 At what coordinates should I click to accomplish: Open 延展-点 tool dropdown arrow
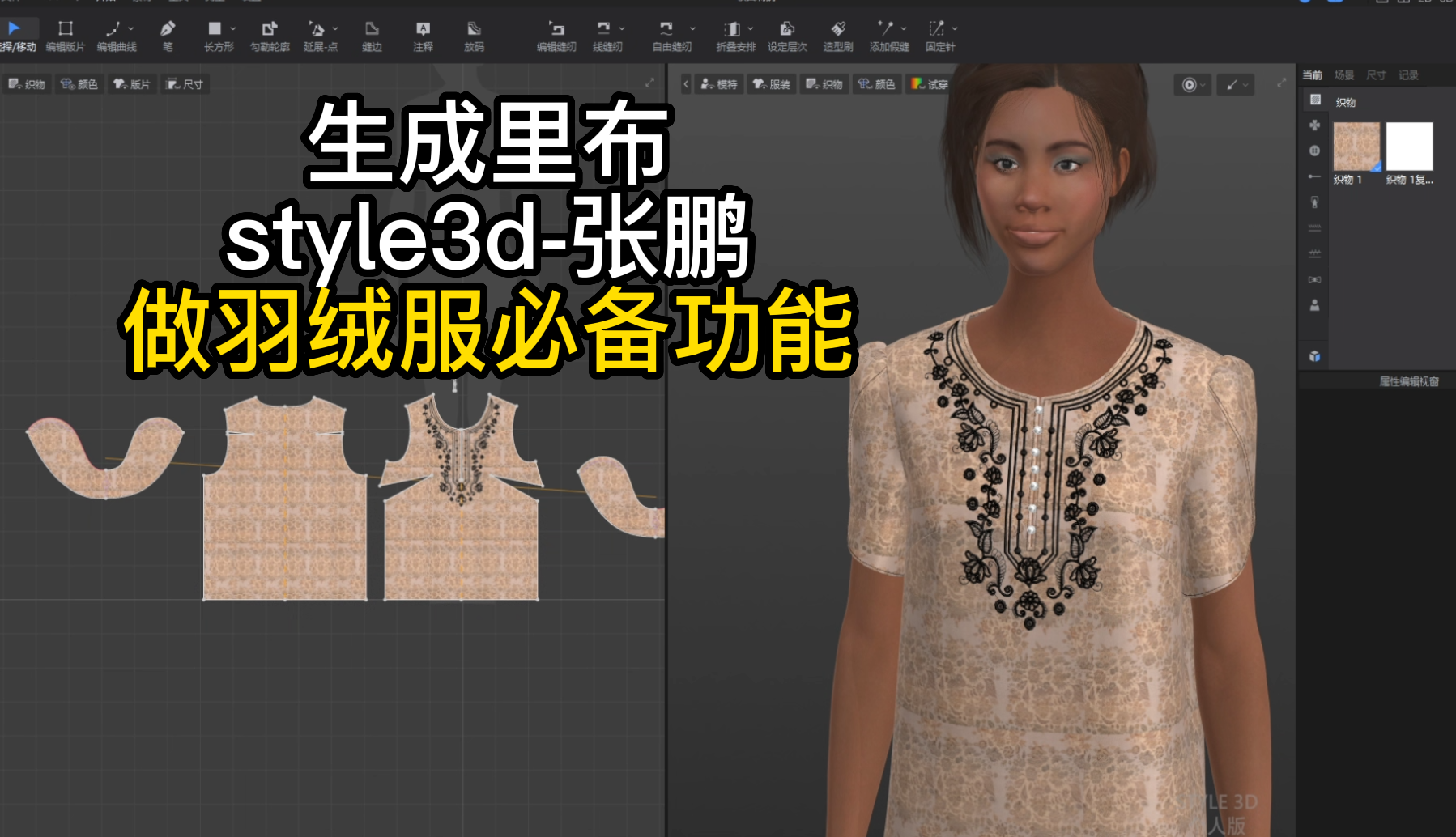[335, 28]
